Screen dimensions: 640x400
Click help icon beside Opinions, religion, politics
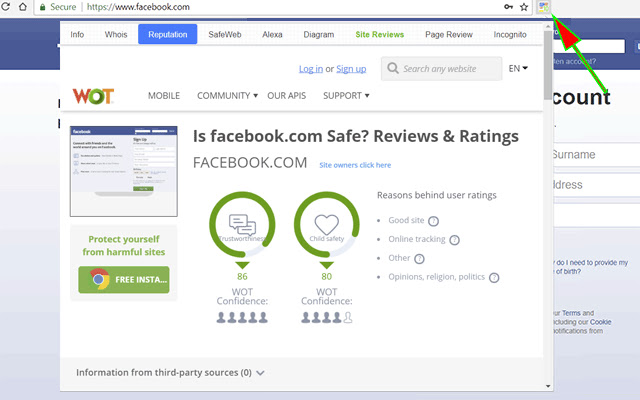494,278
